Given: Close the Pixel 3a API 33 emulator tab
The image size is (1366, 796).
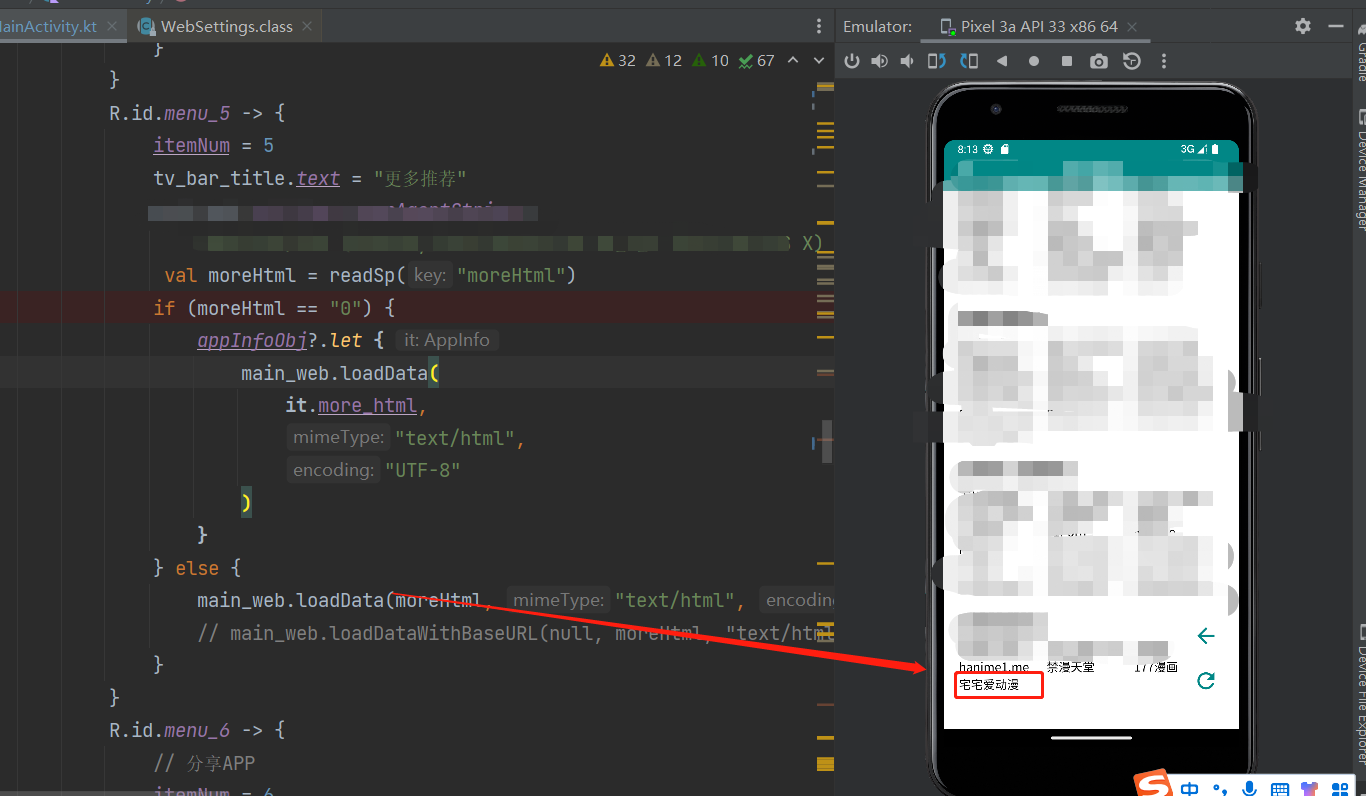Looking at the screenshot, I should click(1131, 27).
